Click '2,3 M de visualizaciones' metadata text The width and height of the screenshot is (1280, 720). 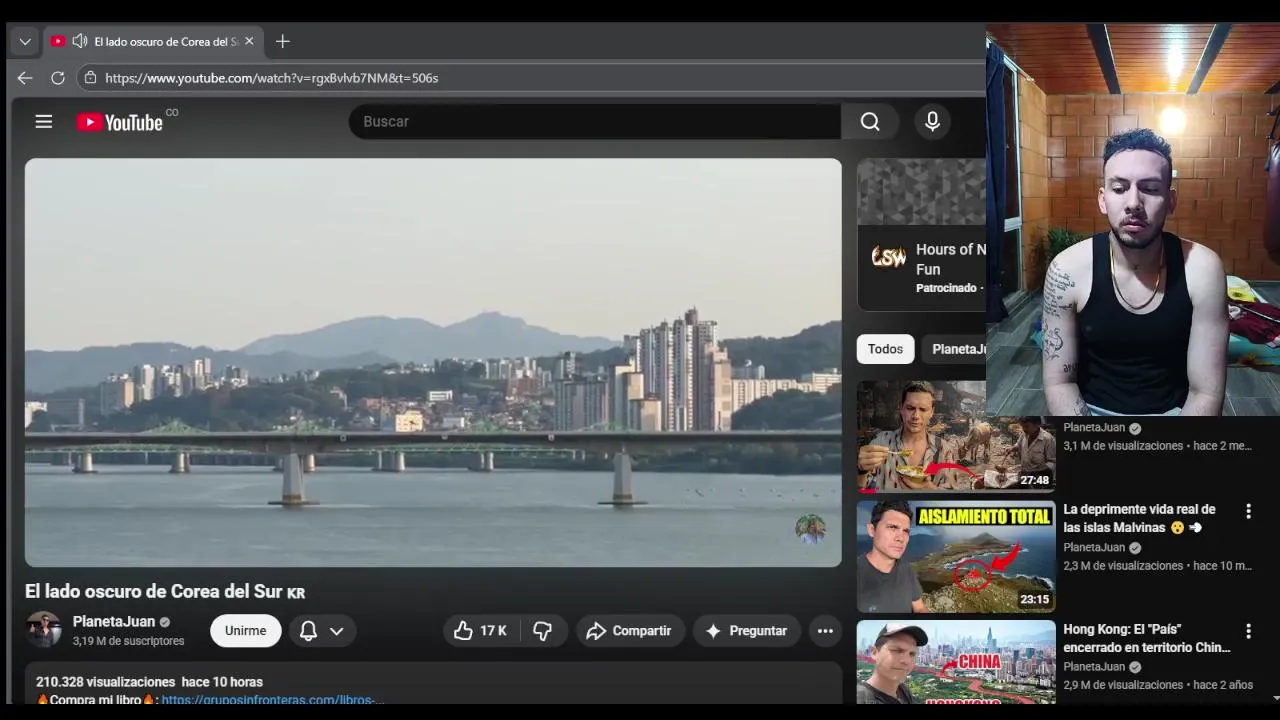coord(1123,566)
